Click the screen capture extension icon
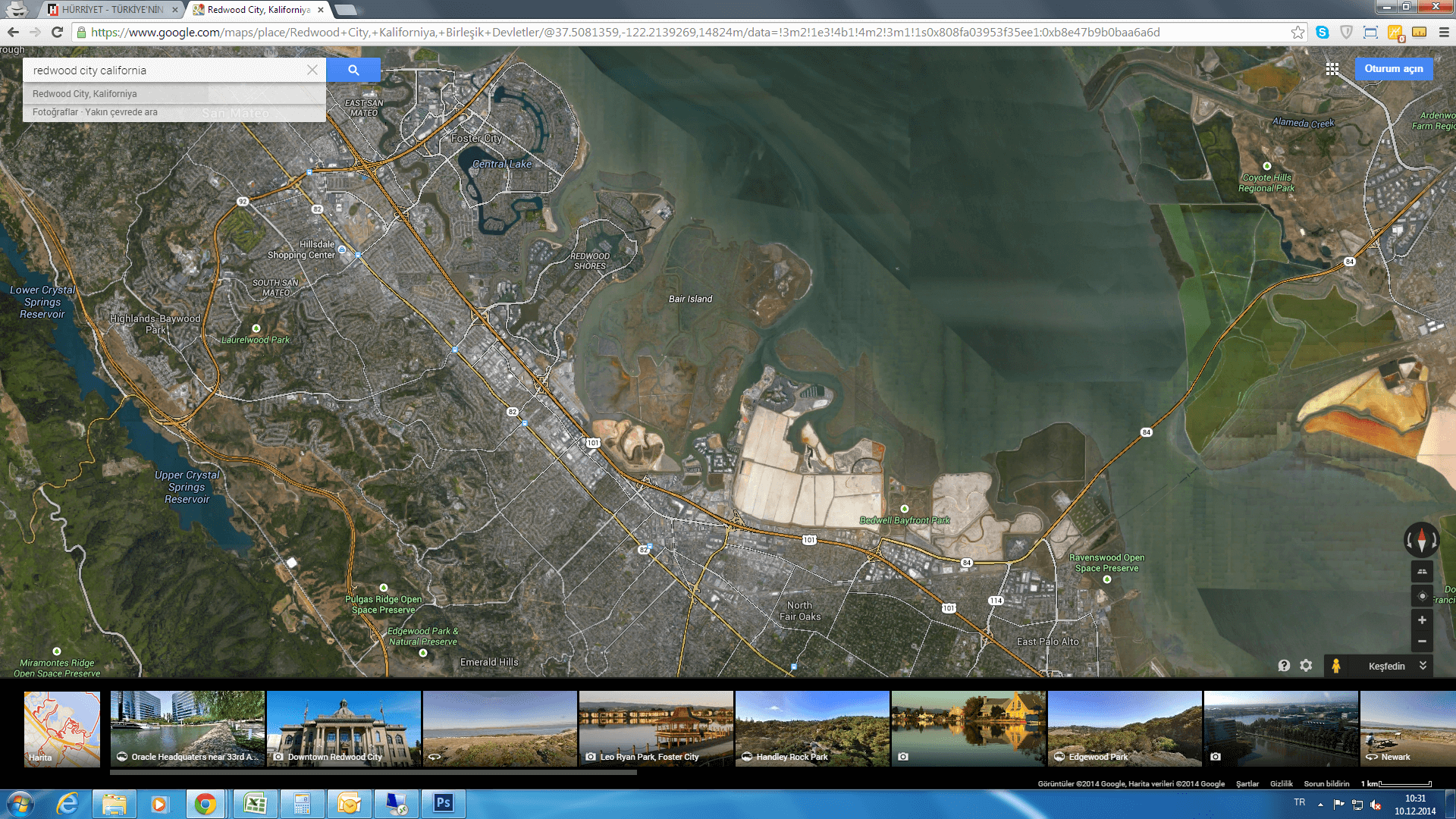 [x=1370, y=32]
